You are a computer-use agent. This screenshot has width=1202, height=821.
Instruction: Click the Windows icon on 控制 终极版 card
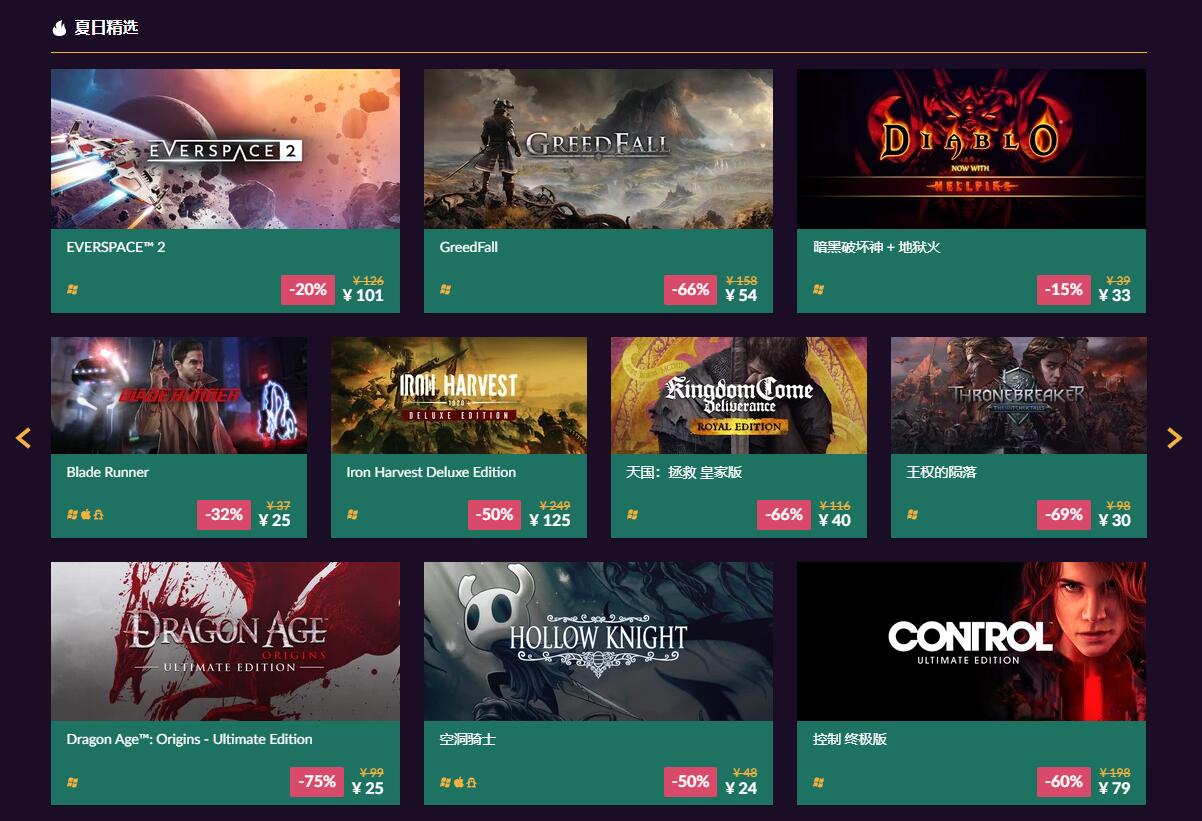point(818,782)
